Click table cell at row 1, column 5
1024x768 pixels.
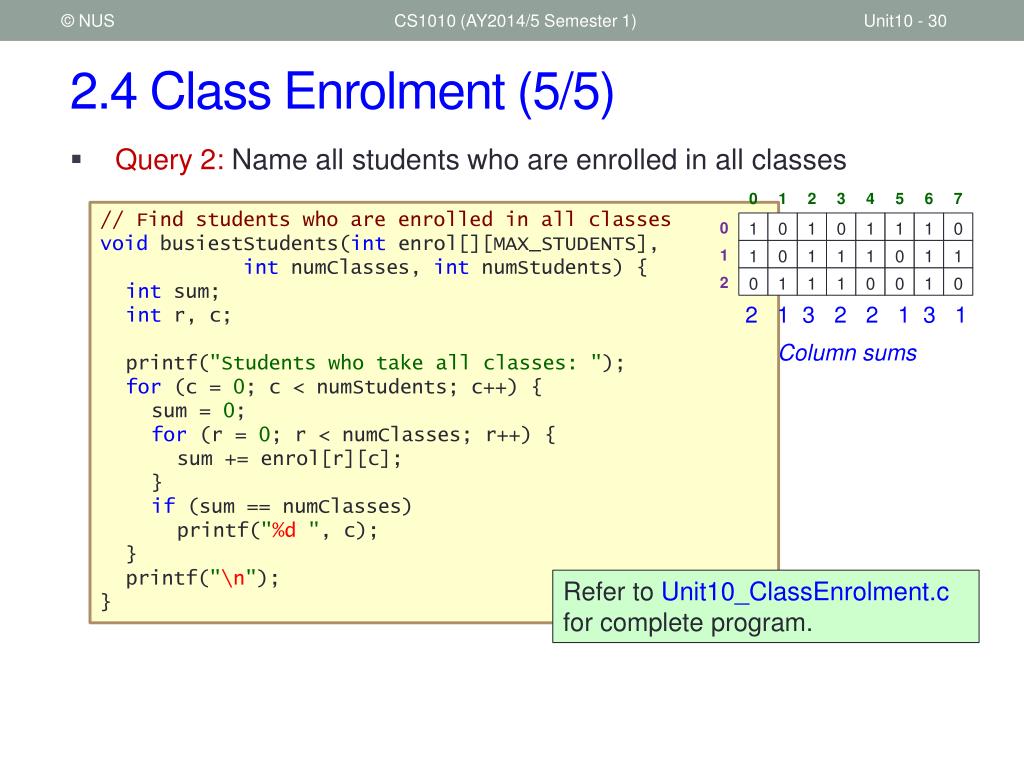pyautogui.click(x=899, y=256)
